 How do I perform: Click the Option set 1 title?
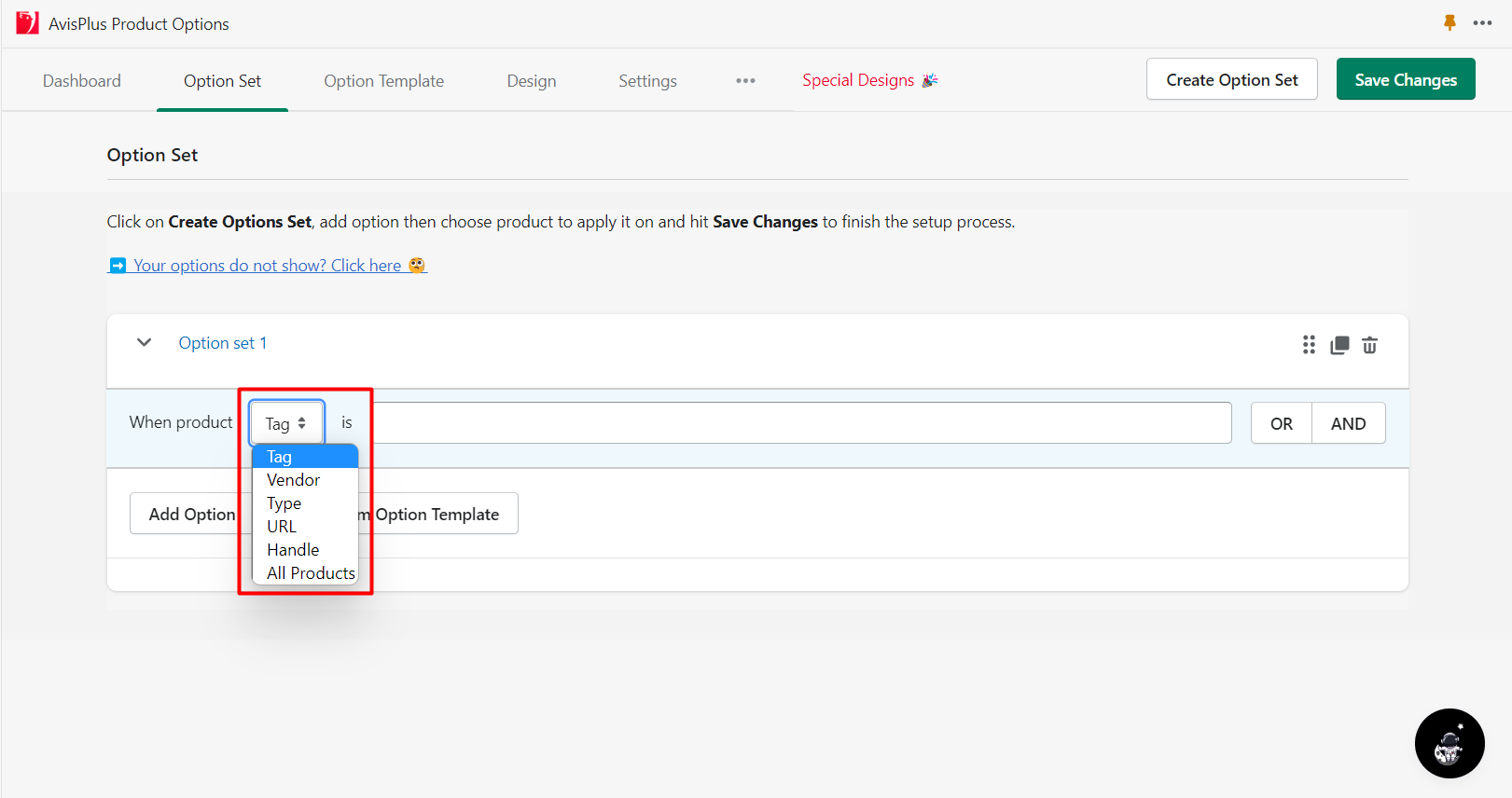(x=223, y=343)
